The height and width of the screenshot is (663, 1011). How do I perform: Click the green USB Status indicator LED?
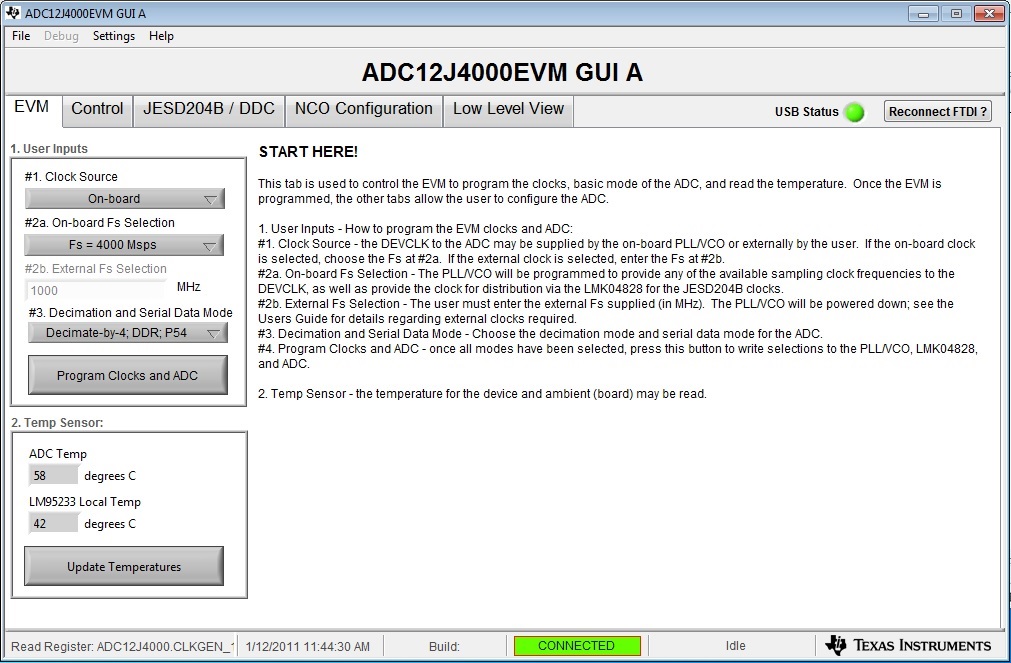tap(854, 112)
